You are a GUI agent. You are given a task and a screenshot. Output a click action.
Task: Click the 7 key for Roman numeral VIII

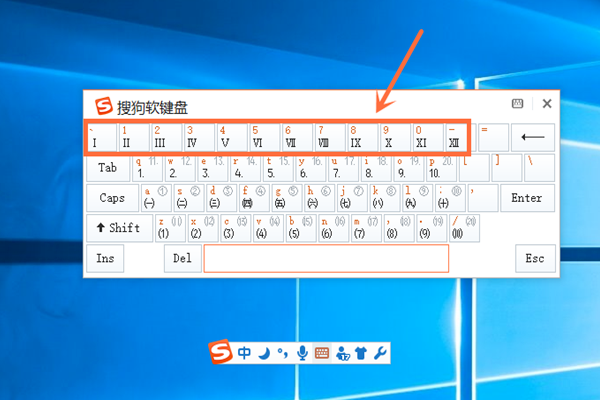point(330,137)
